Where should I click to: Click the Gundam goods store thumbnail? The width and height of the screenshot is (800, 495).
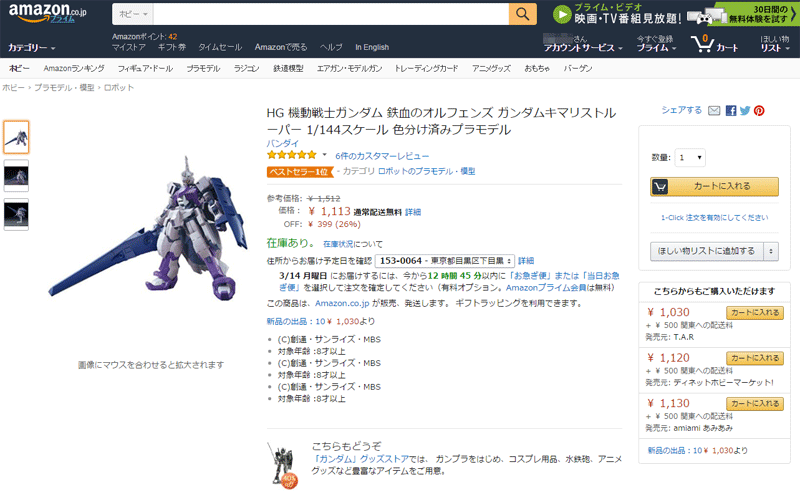tap(282, 465)
